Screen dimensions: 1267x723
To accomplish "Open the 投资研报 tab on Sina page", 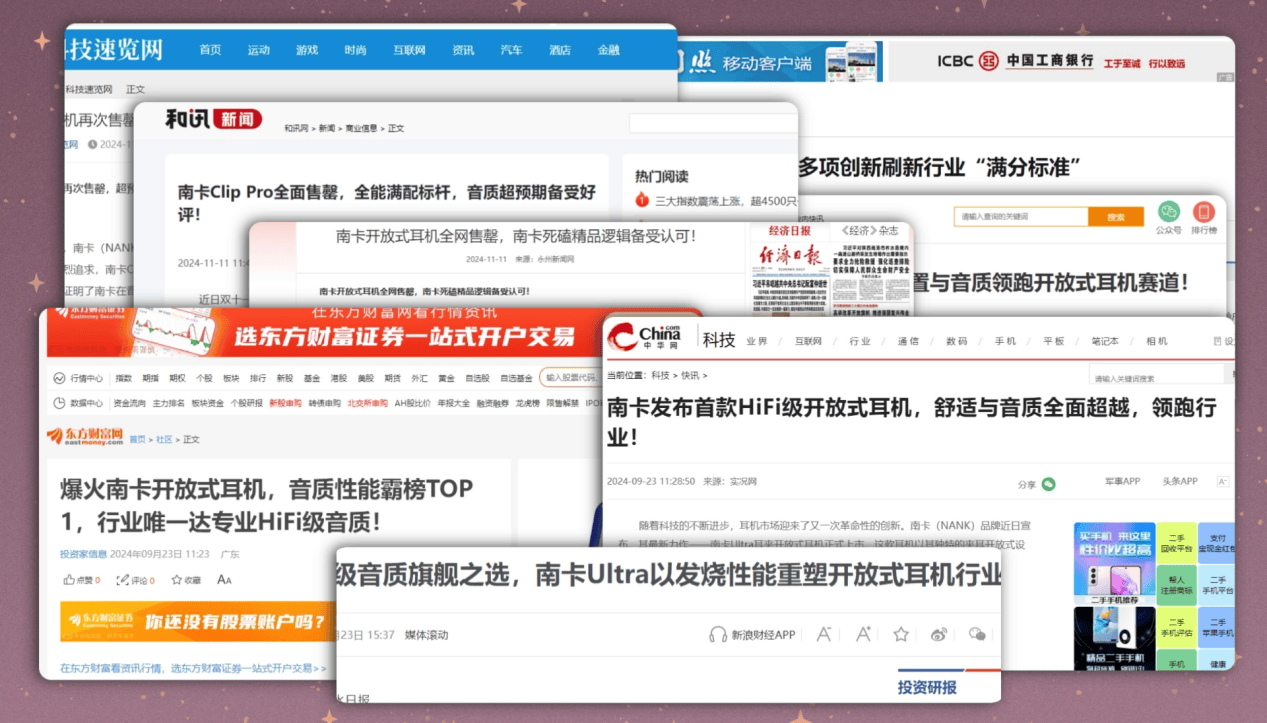I will click(x=927, y=687).
